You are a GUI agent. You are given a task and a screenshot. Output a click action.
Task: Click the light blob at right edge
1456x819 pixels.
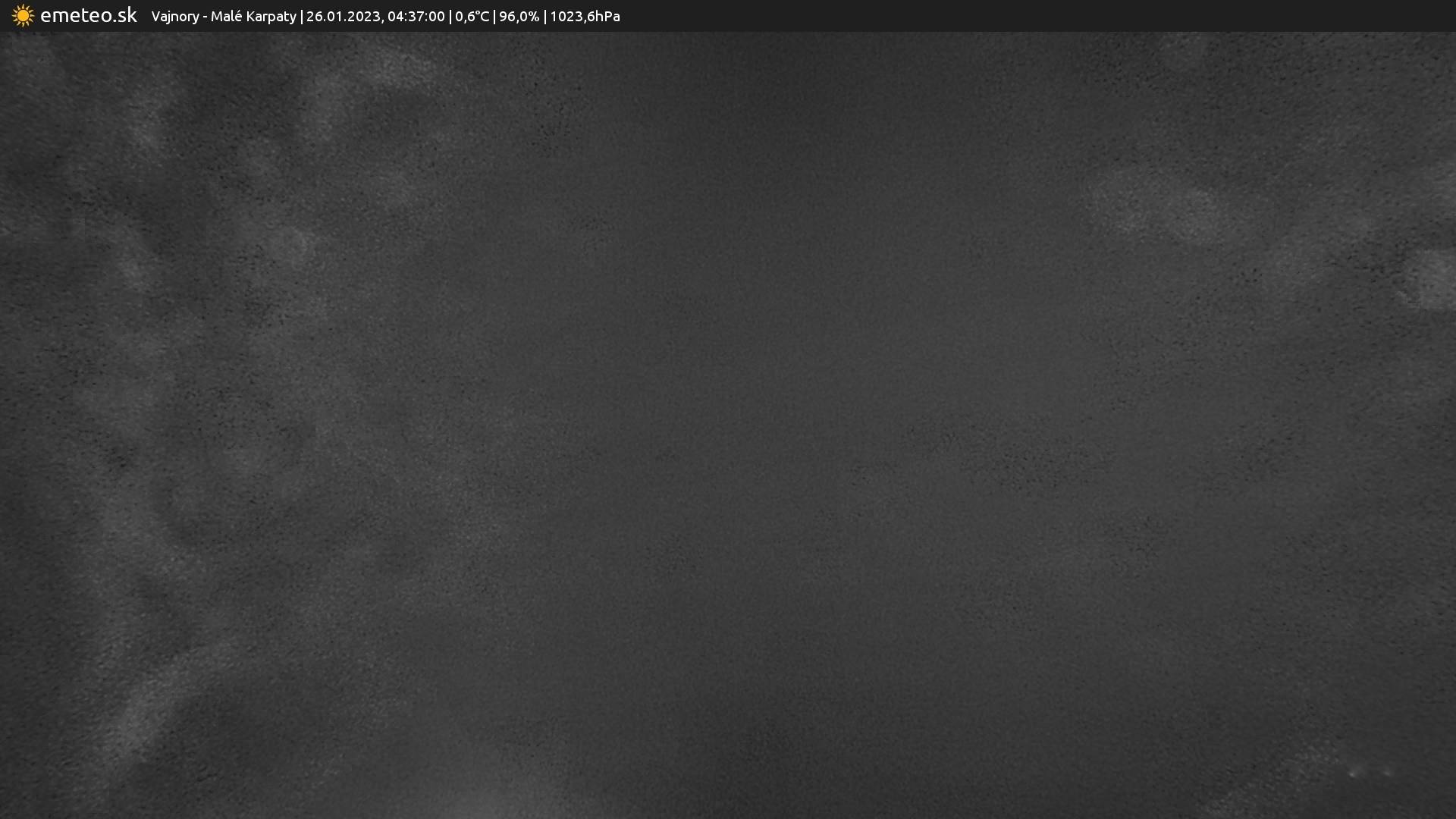tap(1433, 281)
